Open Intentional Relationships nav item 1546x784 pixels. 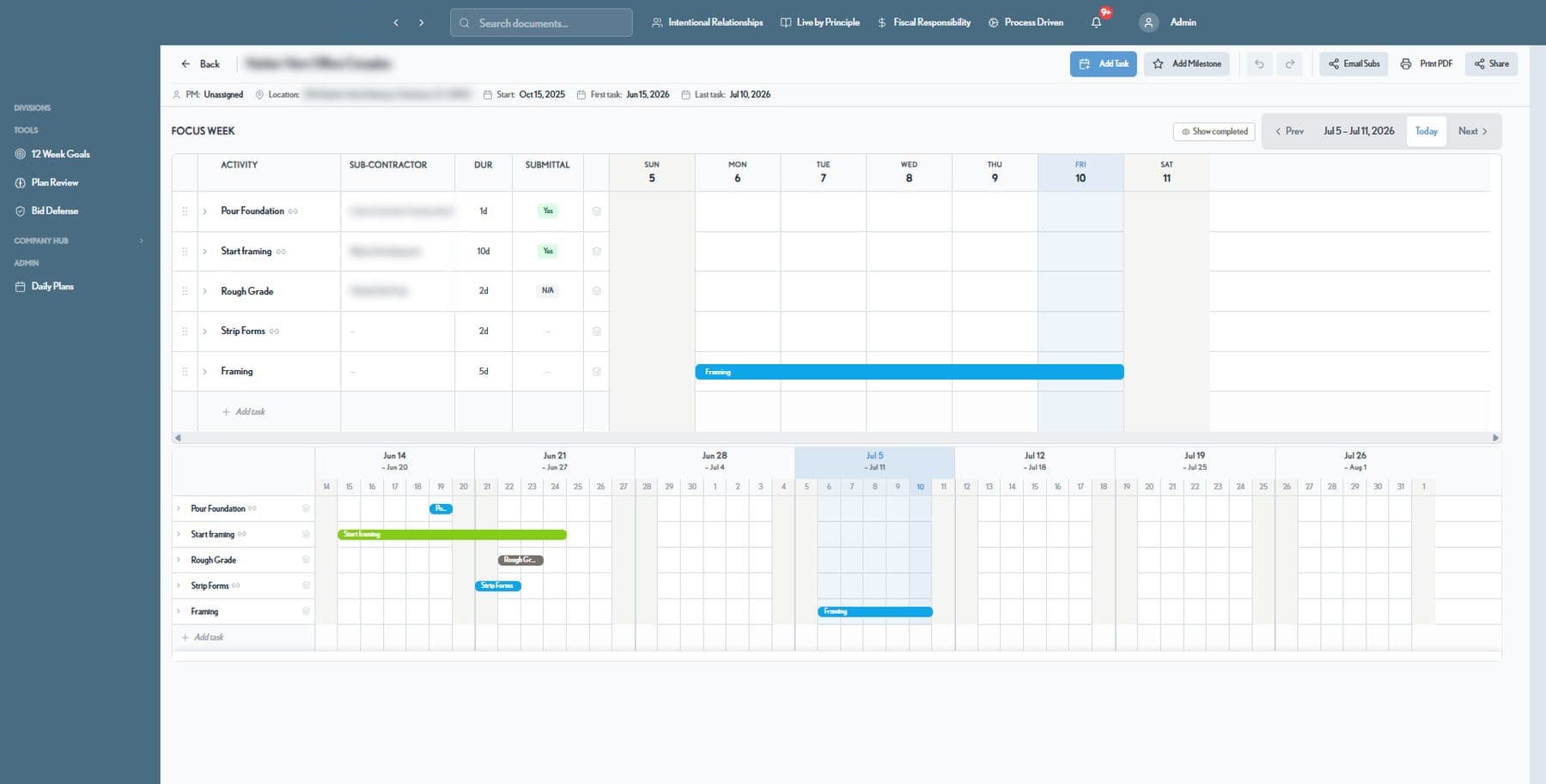pos(707,22)
